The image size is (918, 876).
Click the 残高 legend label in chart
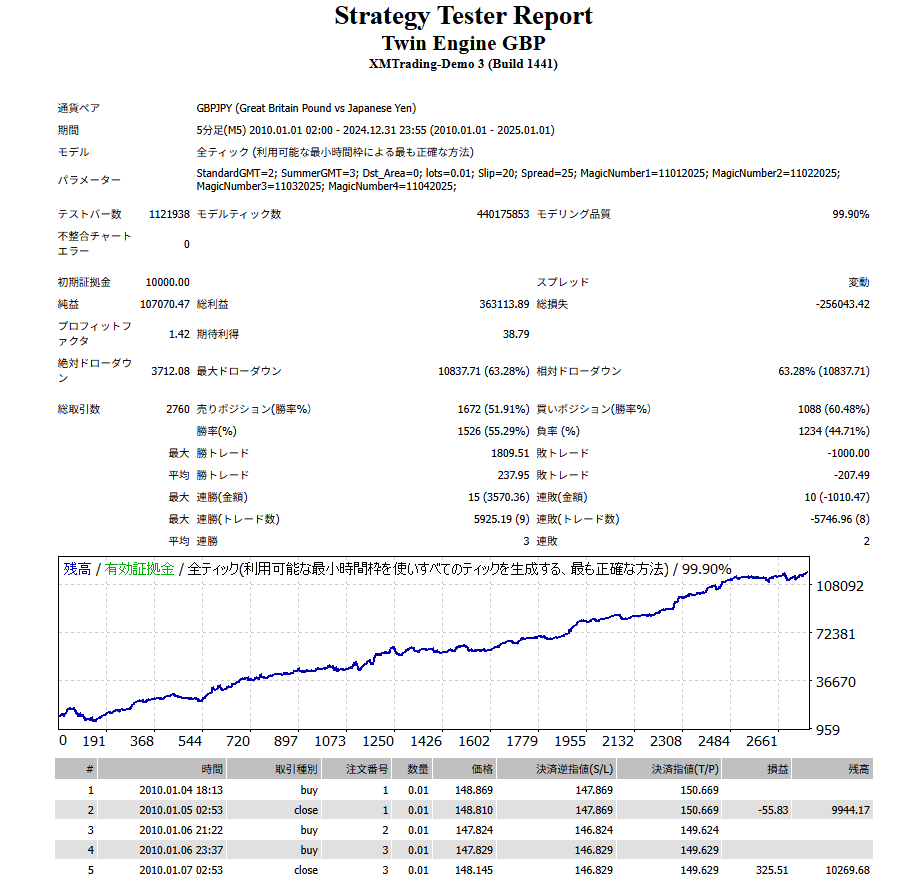tap(76, 569)
